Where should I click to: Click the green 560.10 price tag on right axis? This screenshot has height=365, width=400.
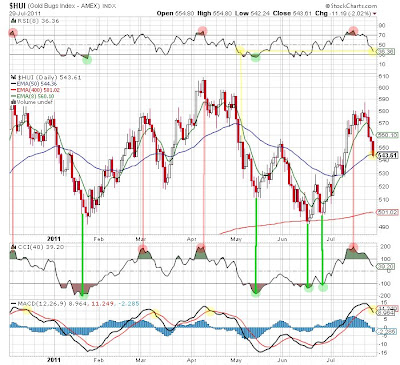click(387, 135)
